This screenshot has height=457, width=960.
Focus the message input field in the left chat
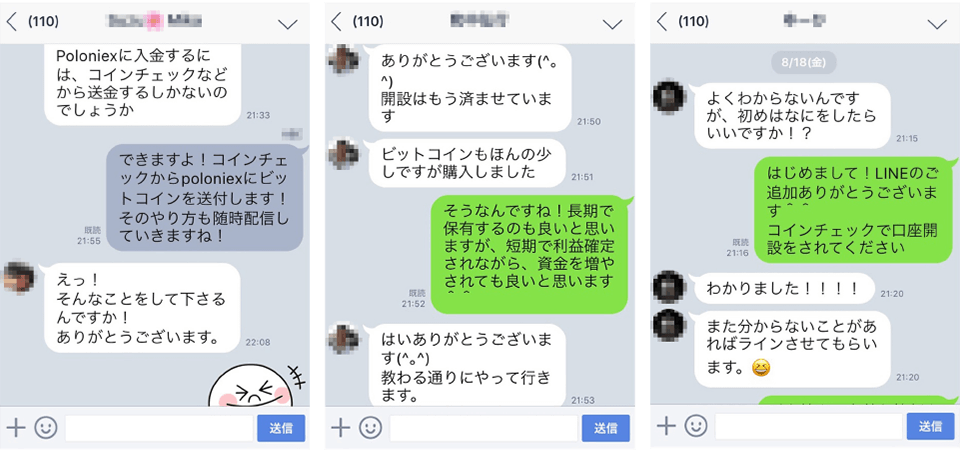tap(159, 428)
